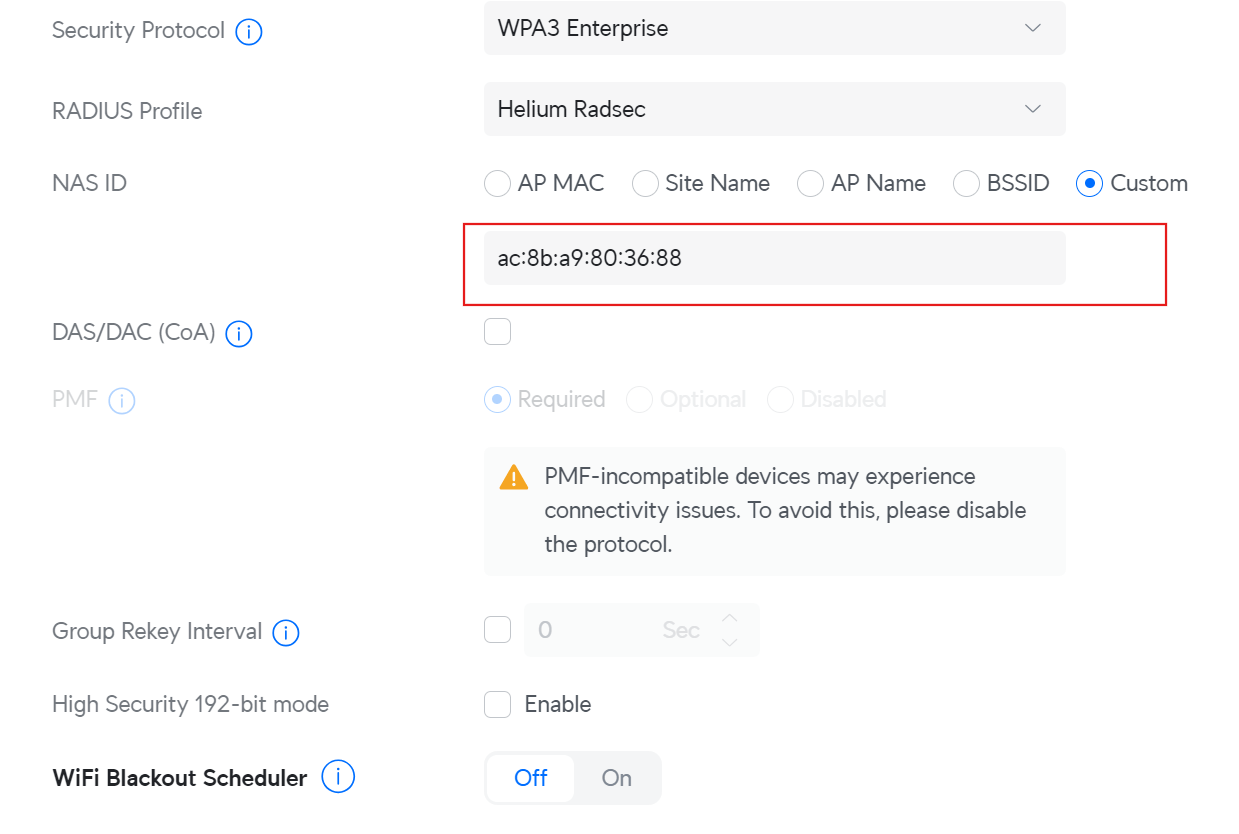Click the PMF warning triangle icon

pos(514,477)
